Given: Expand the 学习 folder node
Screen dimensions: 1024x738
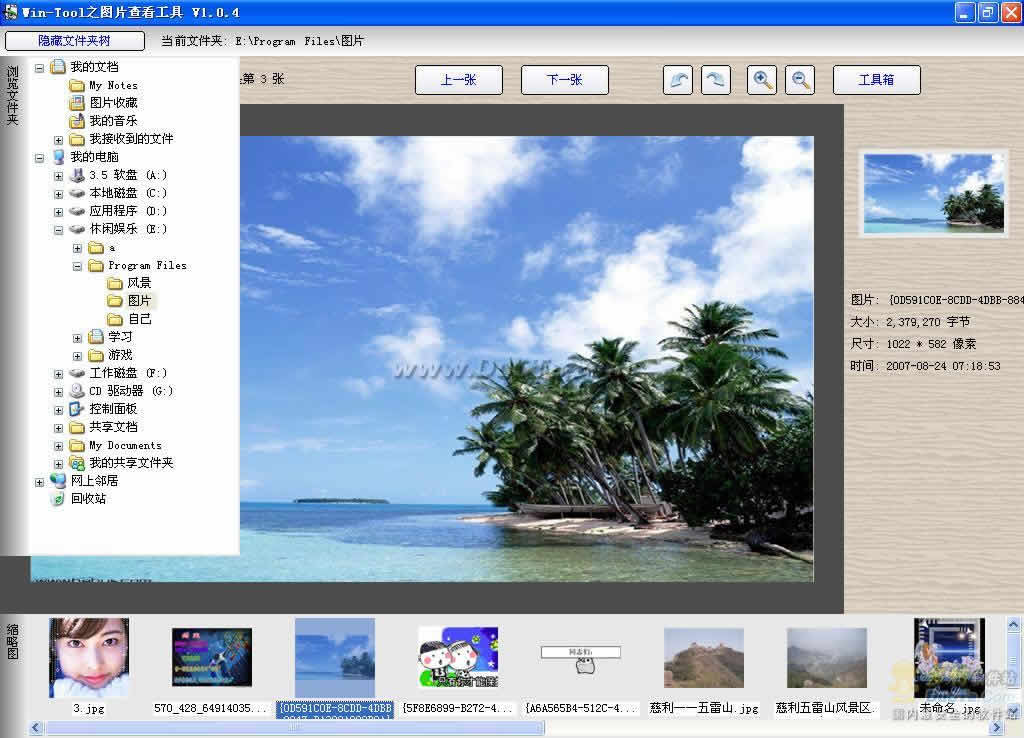Looking at the screenshot, I should point(77,338).
